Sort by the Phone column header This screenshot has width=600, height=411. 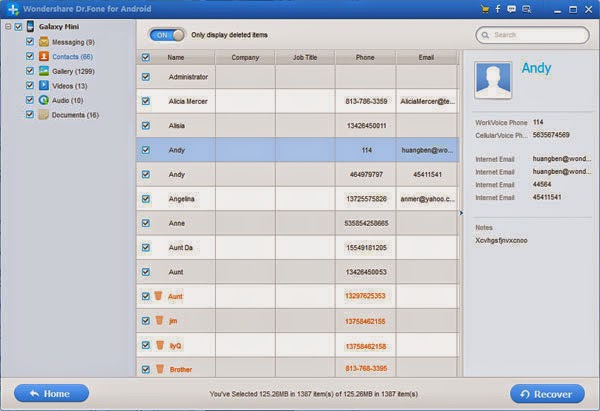point(365,57)
